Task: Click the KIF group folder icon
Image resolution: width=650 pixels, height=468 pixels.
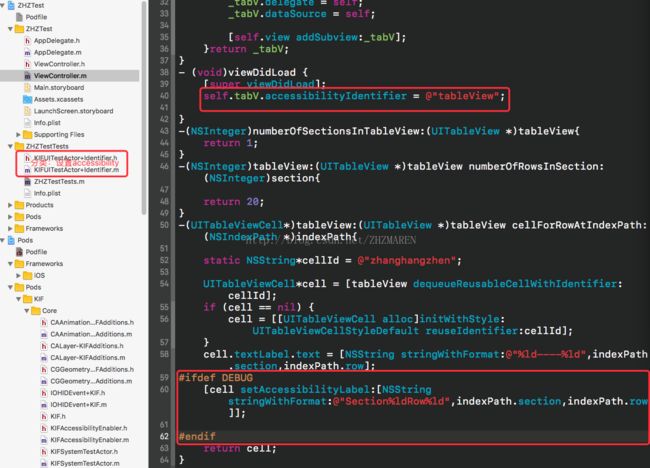Action: coord(27,299)
